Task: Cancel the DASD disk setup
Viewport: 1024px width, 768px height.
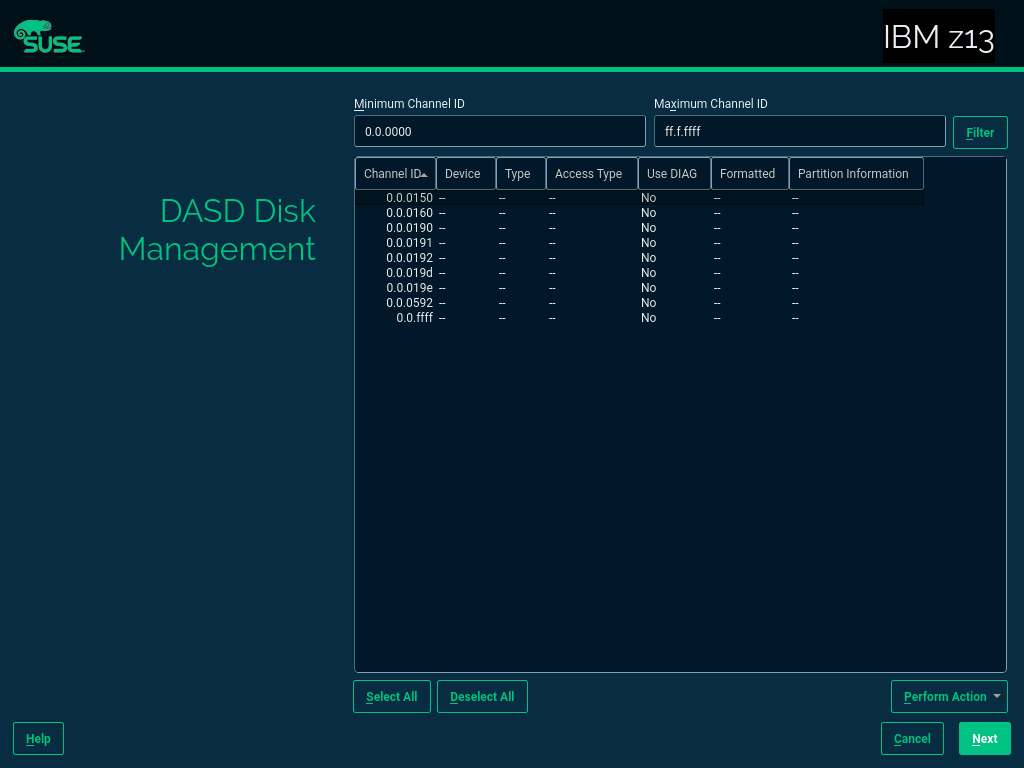Action: point(911,739)
